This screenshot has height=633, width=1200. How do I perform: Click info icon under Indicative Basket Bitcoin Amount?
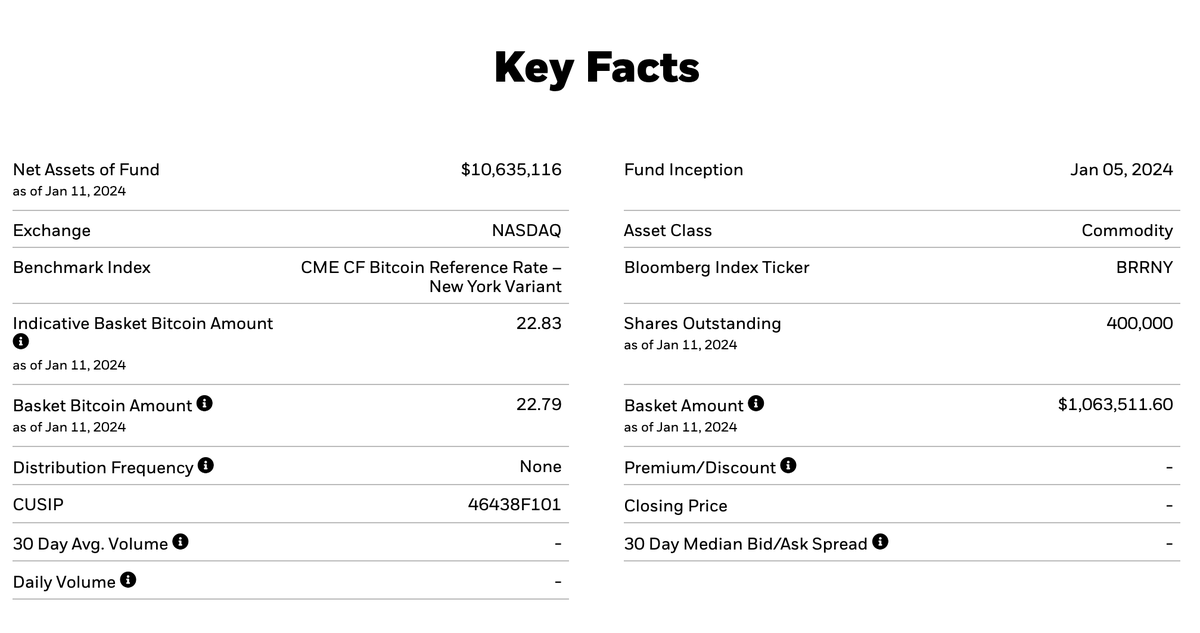click(20, 343)
